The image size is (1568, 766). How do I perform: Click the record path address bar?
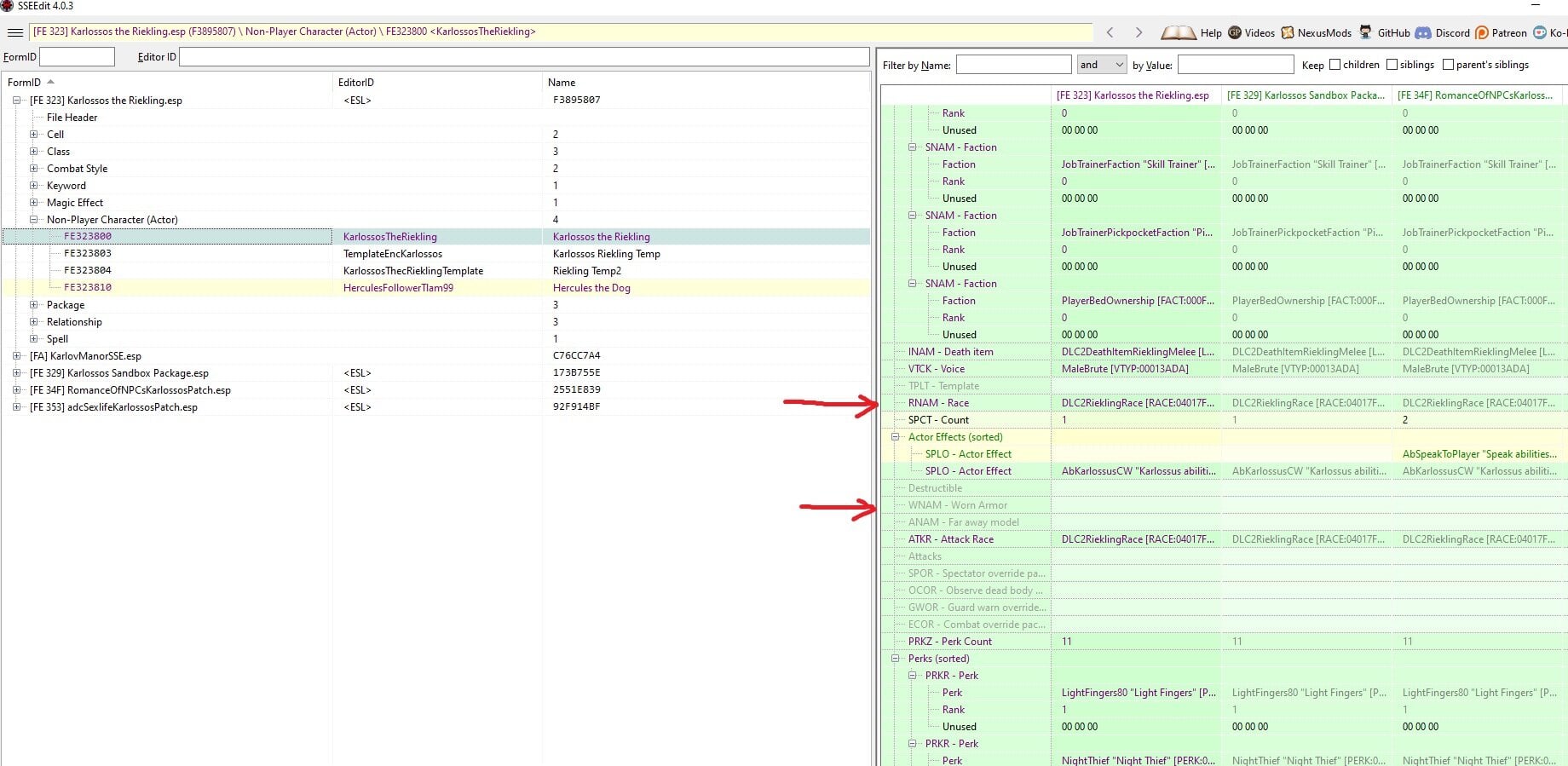tap(561, 32)
